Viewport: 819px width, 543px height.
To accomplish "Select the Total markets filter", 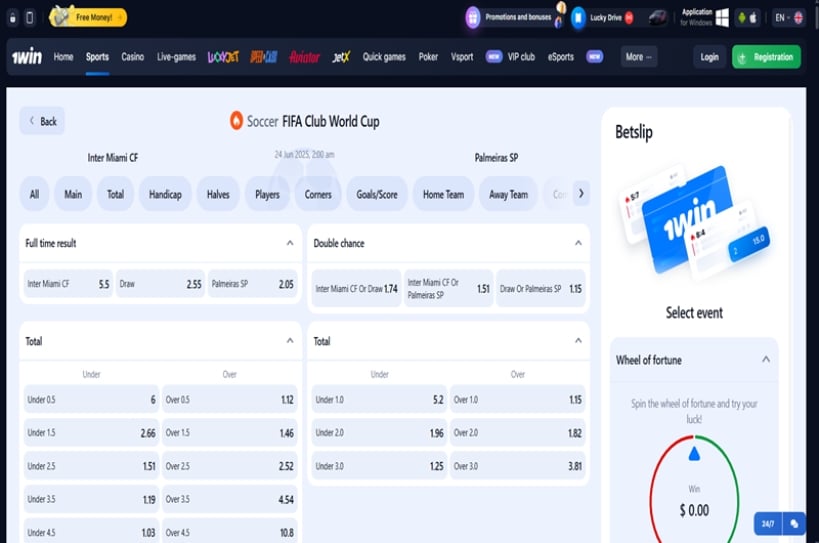I will point(115,194).
